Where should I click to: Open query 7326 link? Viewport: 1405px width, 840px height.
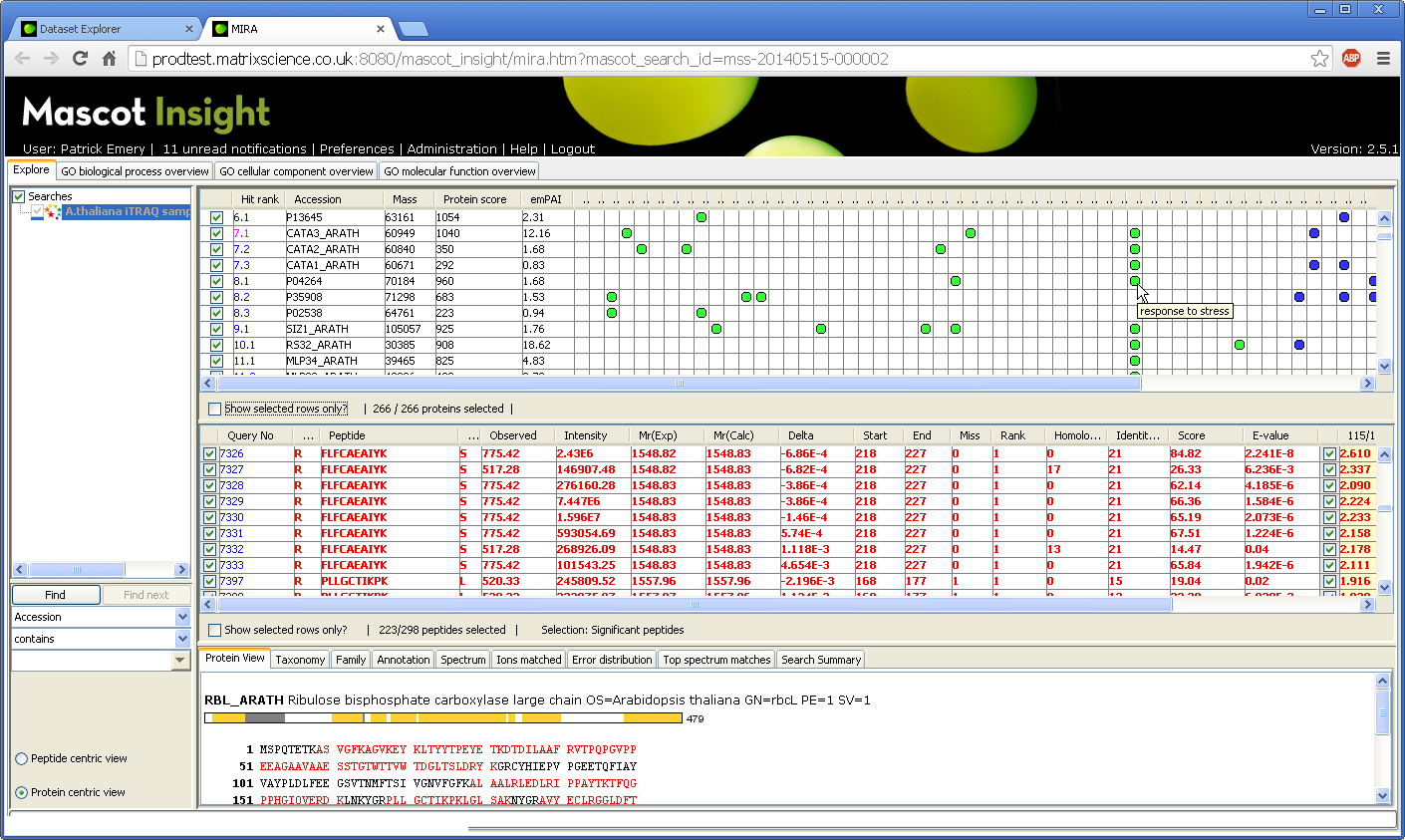point(231,453)
